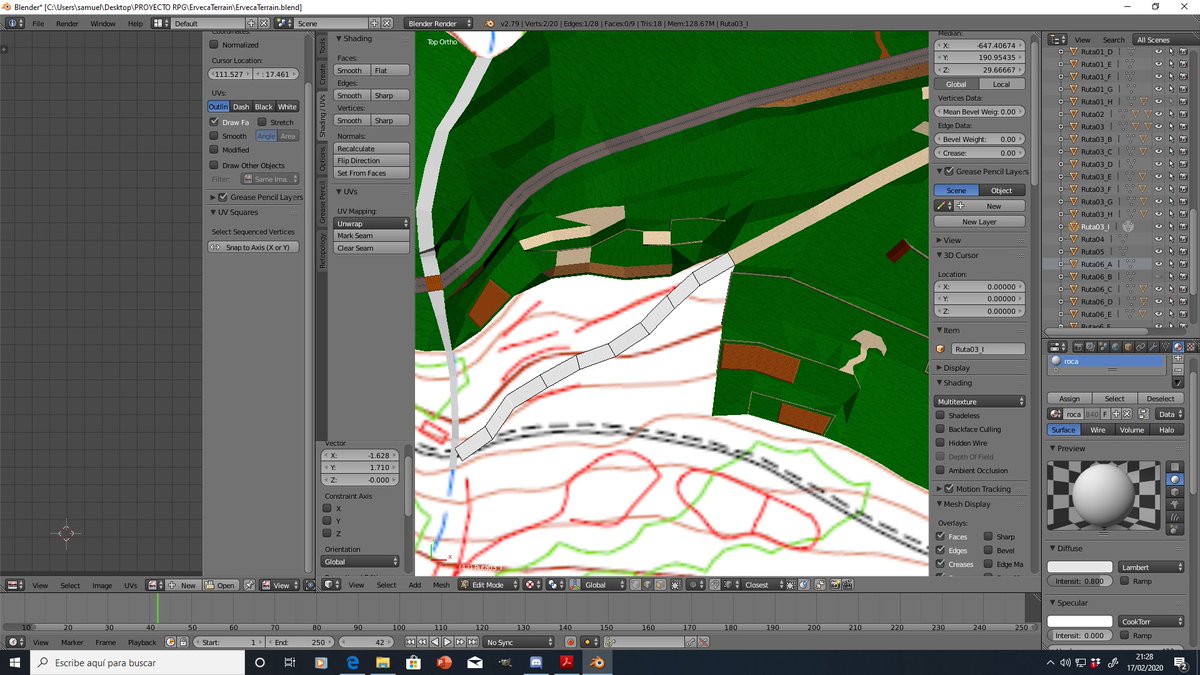
Task: Enable the Diffuse Ramp checkbox
Action: point(1125,581)
